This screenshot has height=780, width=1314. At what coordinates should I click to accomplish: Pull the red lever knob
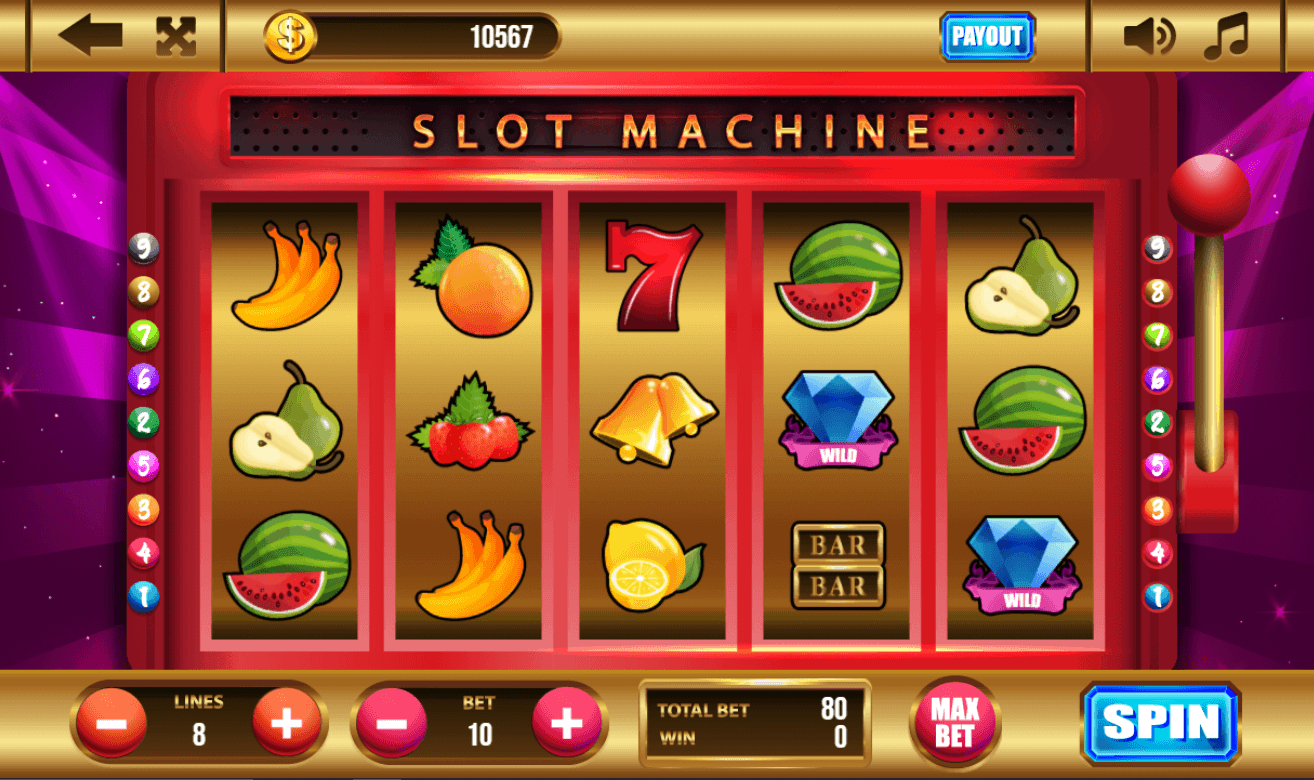(1209, 195)
